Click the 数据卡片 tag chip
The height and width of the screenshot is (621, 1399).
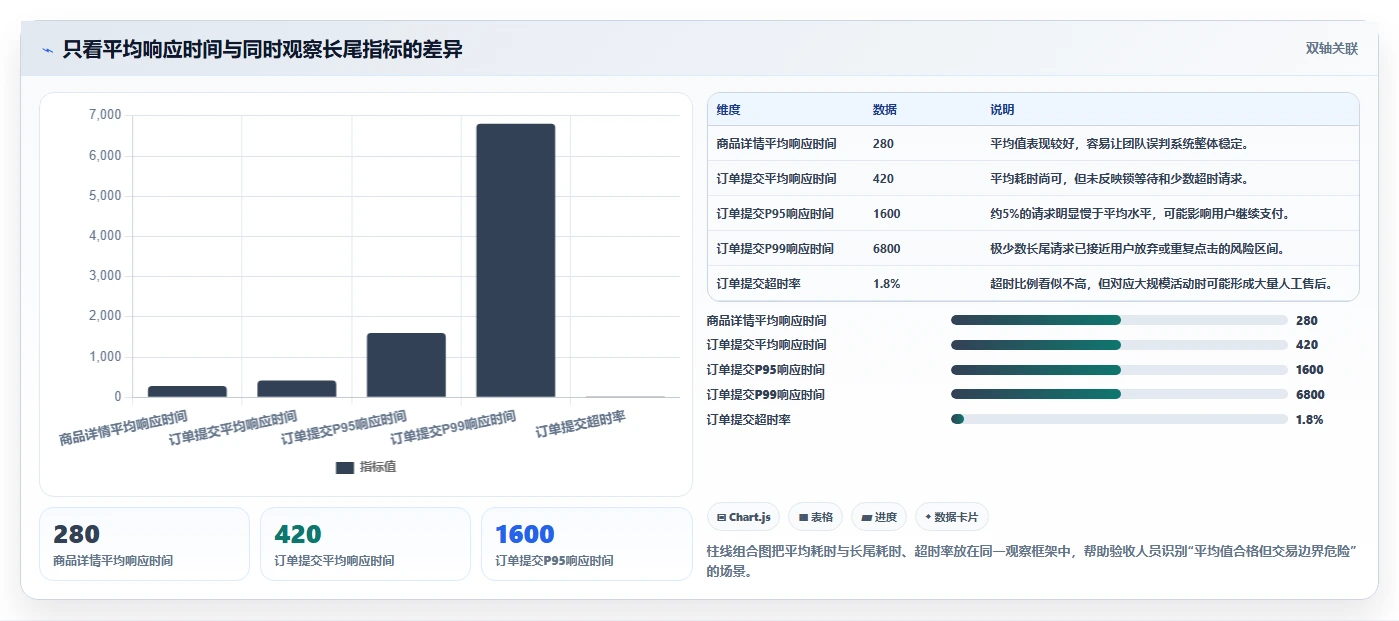coord(952,517)
